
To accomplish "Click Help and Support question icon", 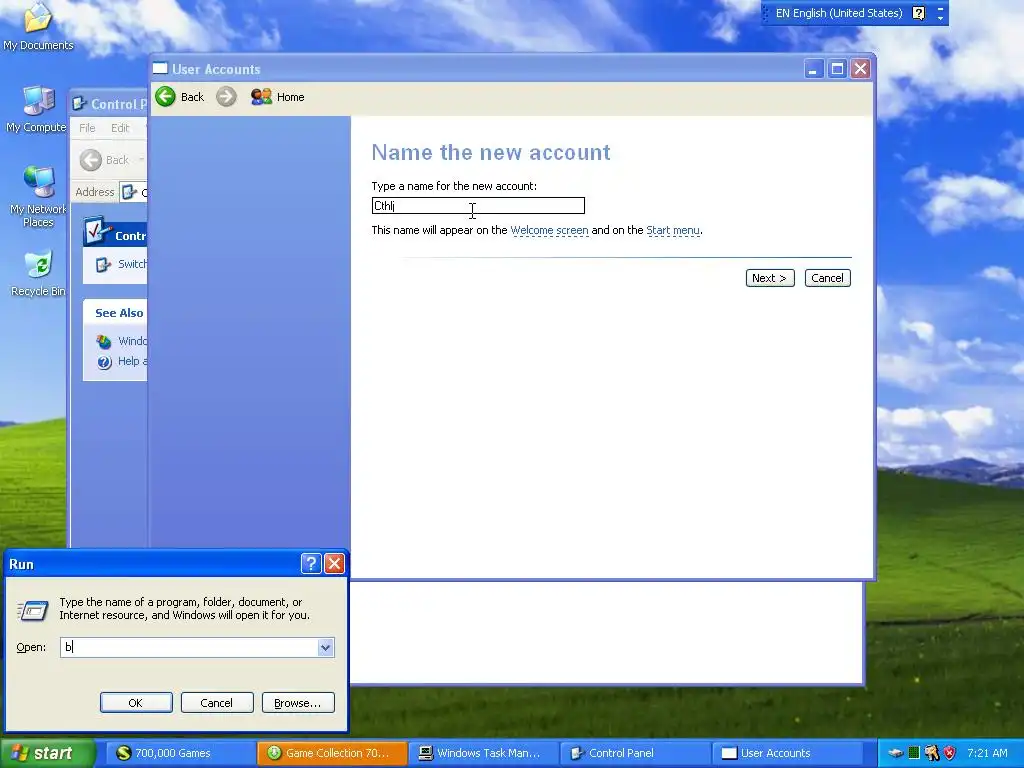I will 104,362.
